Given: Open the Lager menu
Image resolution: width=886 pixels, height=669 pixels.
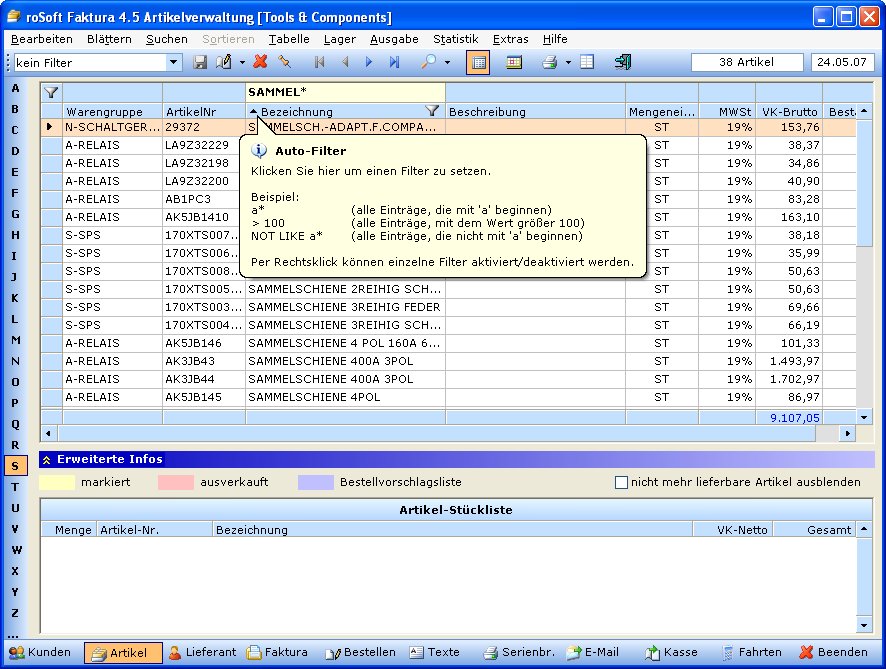Looking at the screenshot, I should pos(340,39).
